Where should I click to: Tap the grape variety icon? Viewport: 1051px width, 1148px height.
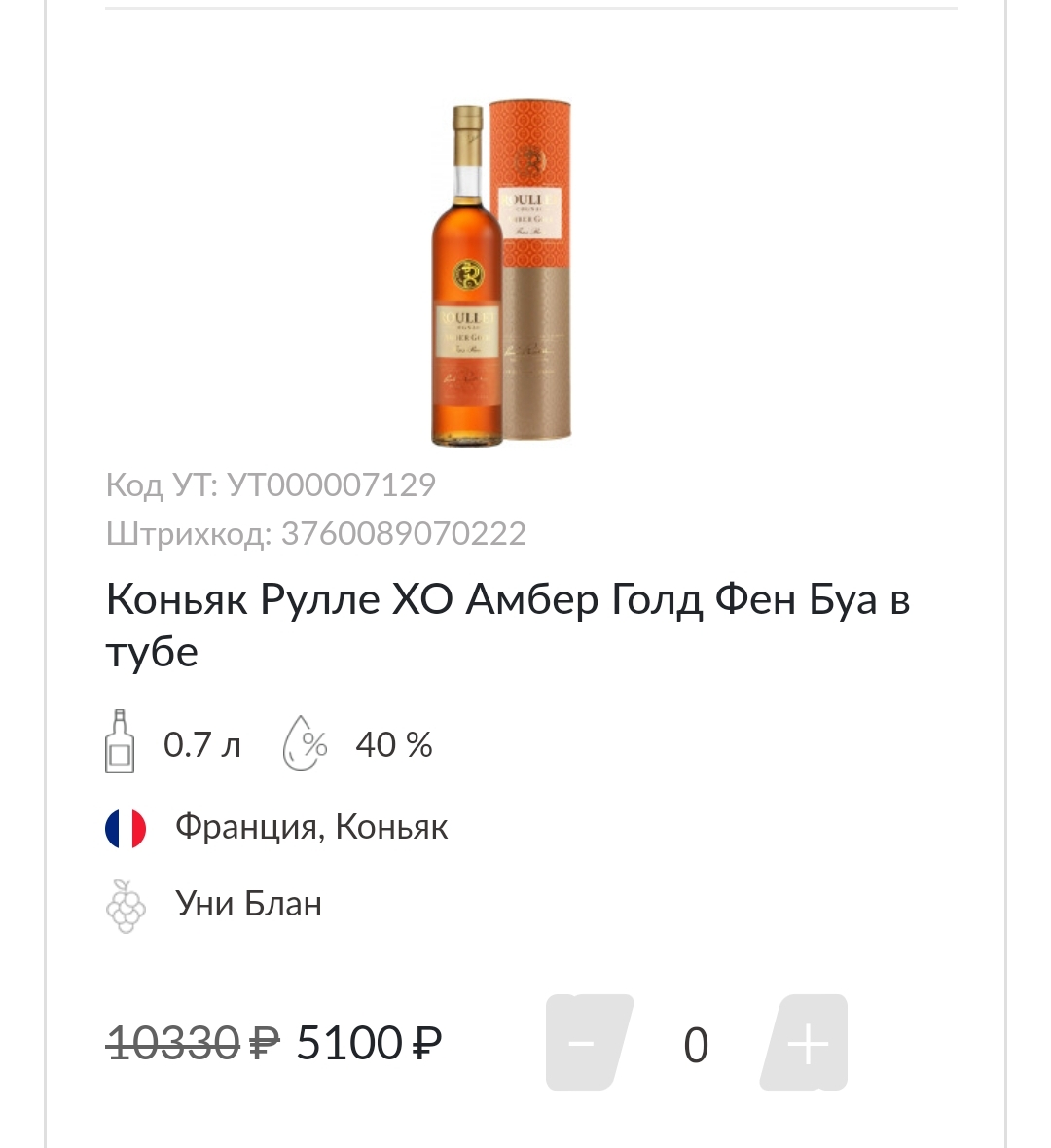coord(126,906)
